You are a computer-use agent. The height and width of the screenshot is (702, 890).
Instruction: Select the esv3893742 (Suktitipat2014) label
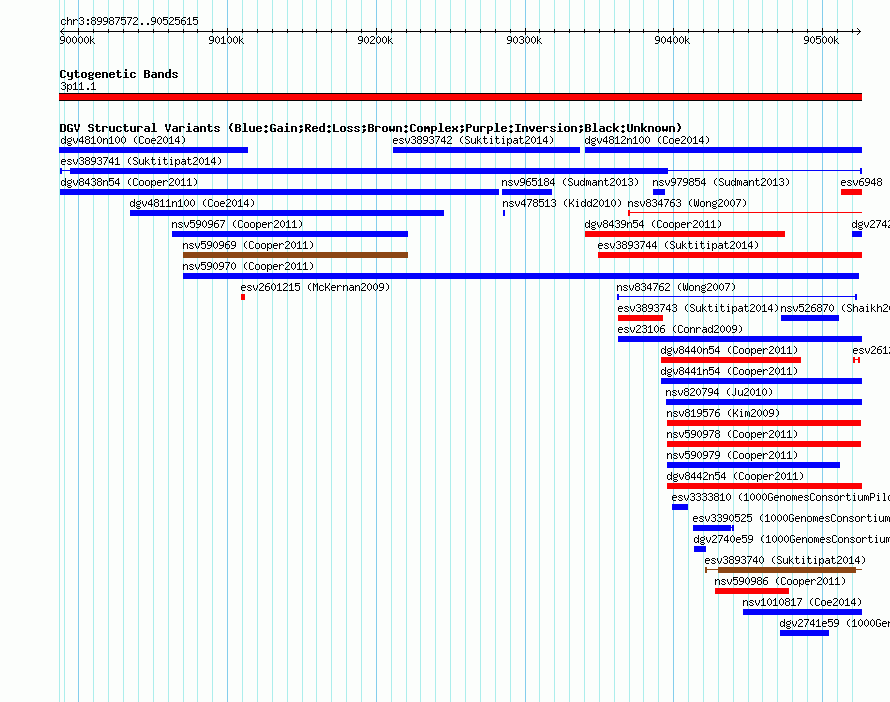(x=473, y=140)
